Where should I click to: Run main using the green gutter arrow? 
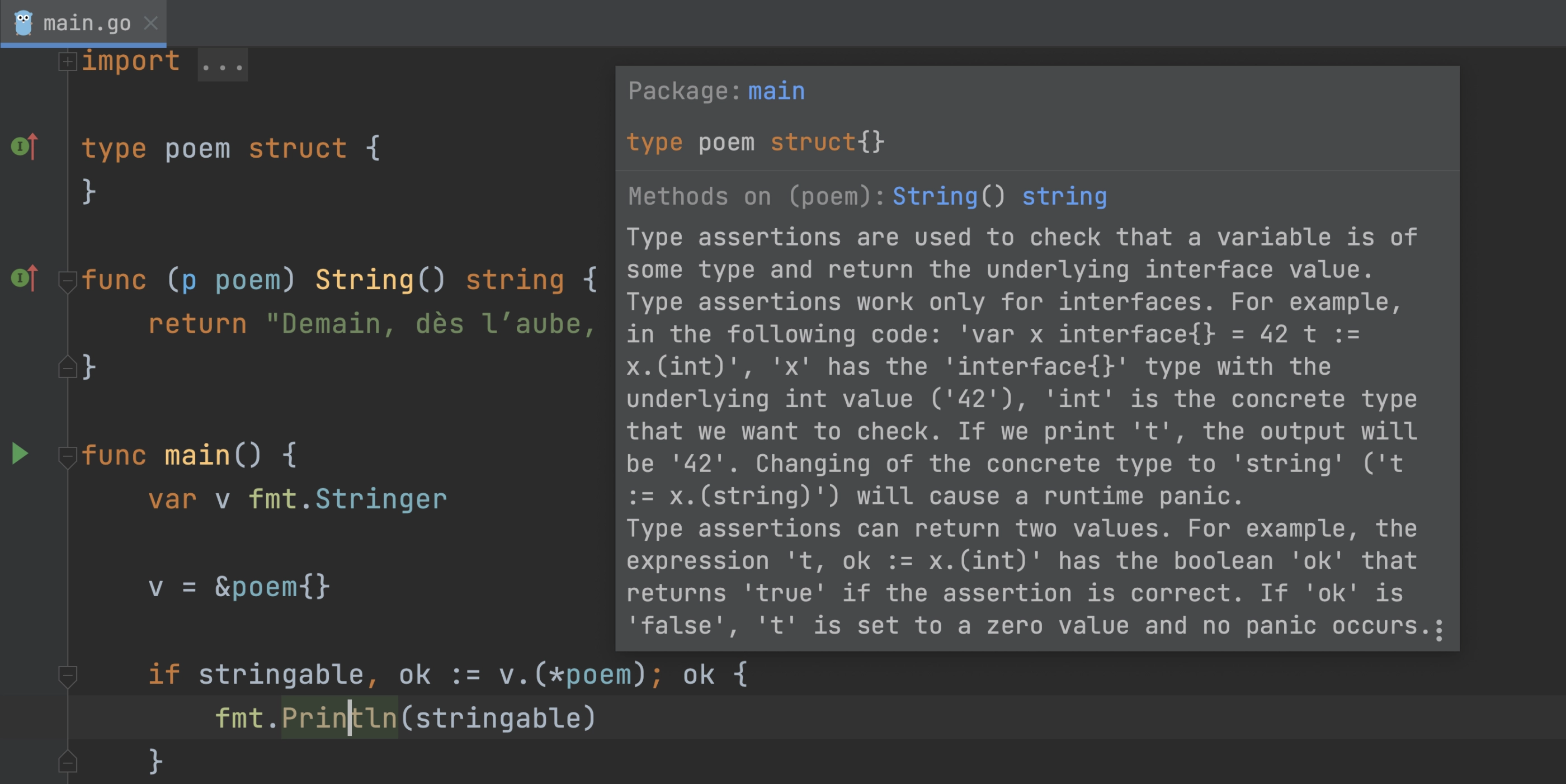(20, 454)
